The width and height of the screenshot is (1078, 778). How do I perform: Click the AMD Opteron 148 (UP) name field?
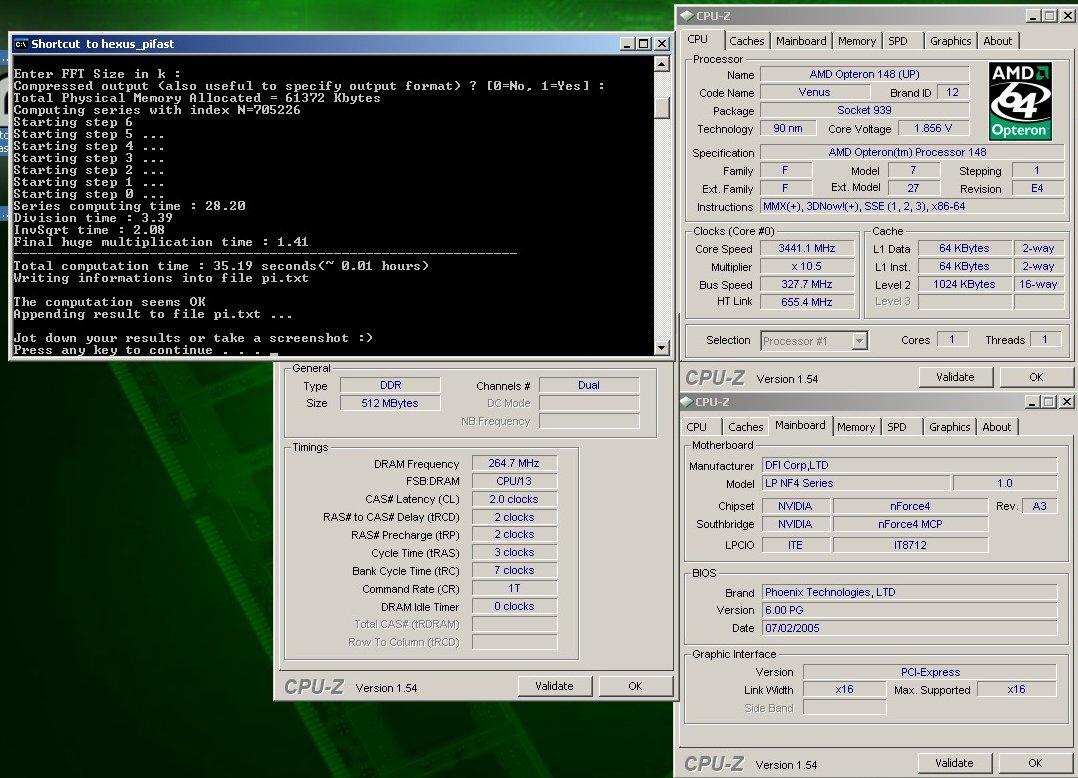(864, 74)
